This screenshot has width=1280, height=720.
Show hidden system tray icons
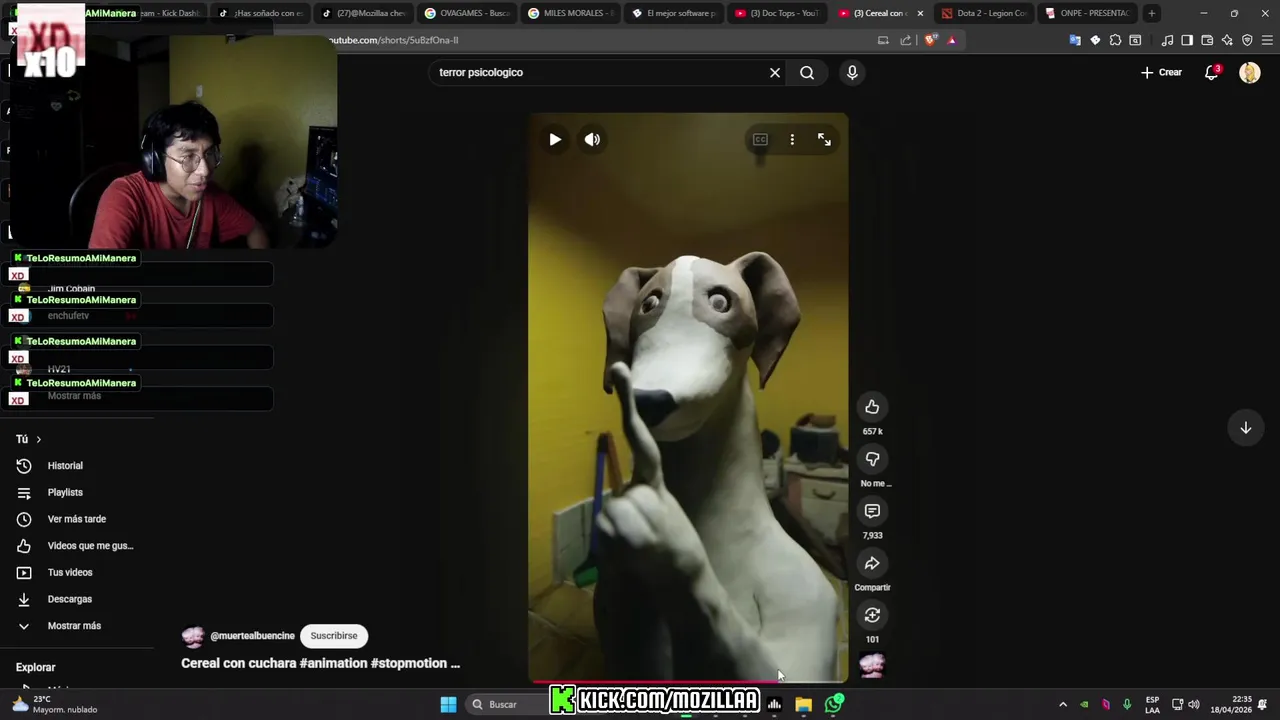coord(1062,704)
